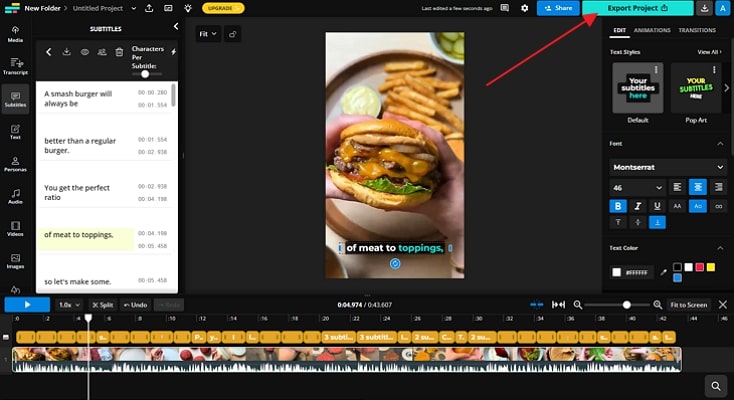The height and width of the screenshot is (400, 734).
Task: Click the Split button
Action: tap(103, 305)
